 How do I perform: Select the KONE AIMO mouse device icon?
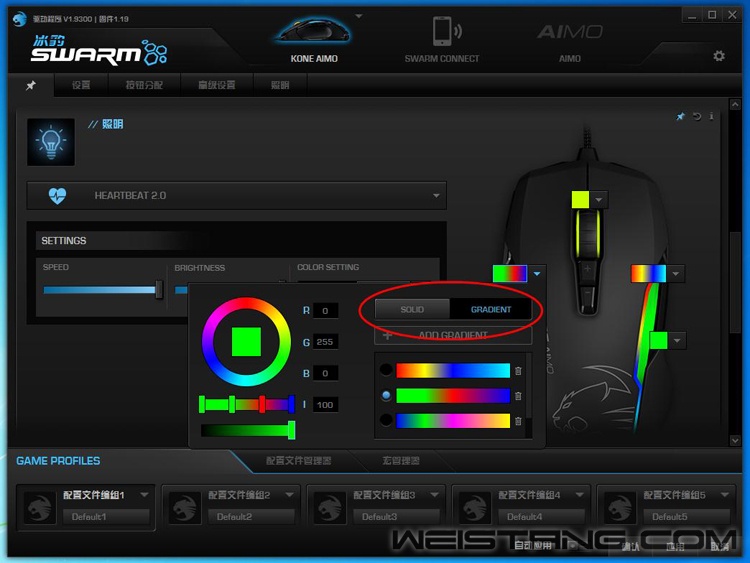click(x=313, y=32)
